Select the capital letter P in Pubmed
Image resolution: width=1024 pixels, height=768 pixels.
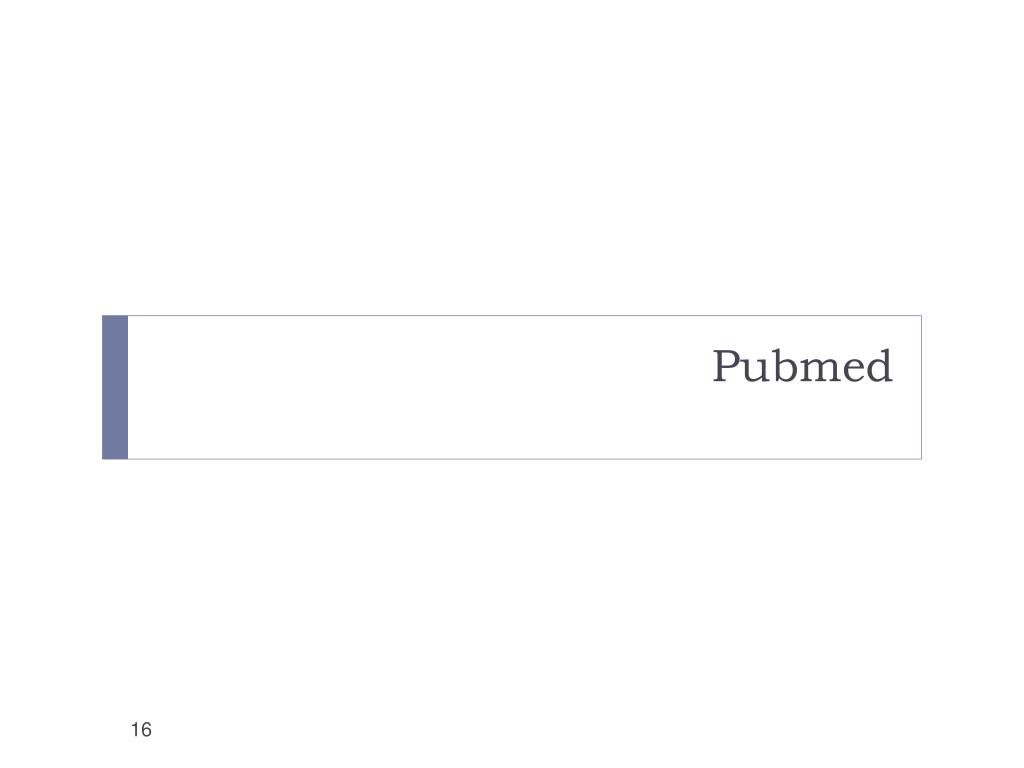coord(726,366)
